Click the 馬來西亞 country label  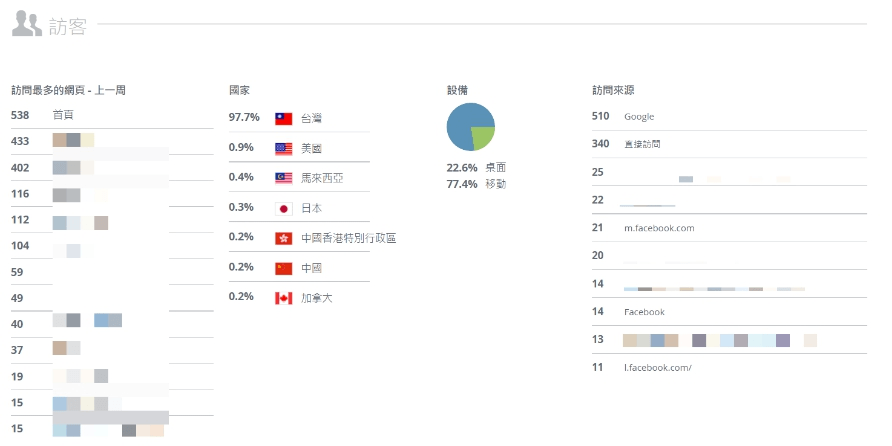tap(322, 178)
